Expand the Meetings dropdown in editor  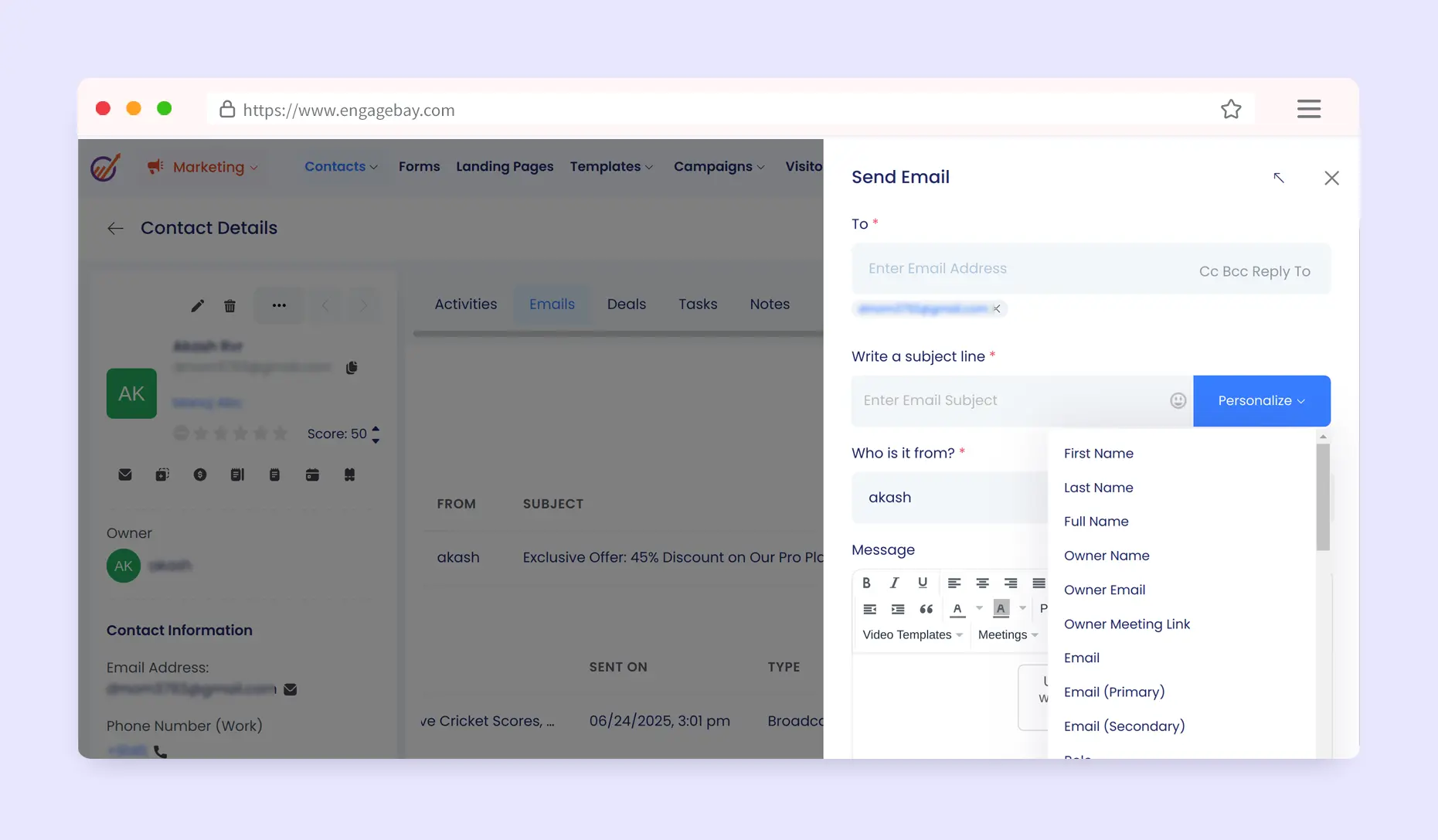[1008, 634]
